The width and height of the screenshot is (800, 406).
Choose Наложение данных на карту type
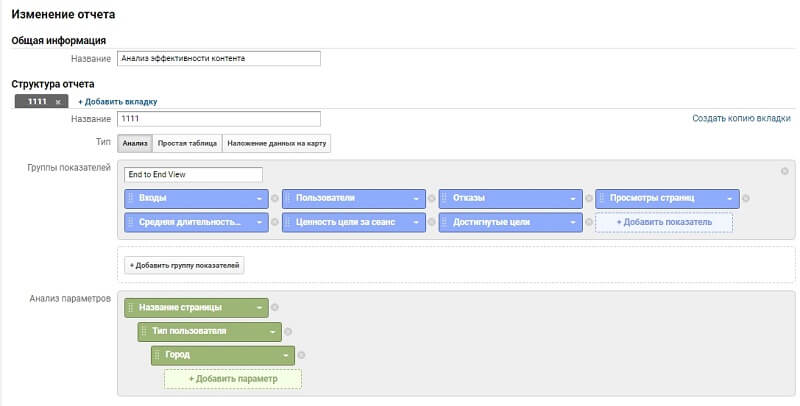(276, 144)
